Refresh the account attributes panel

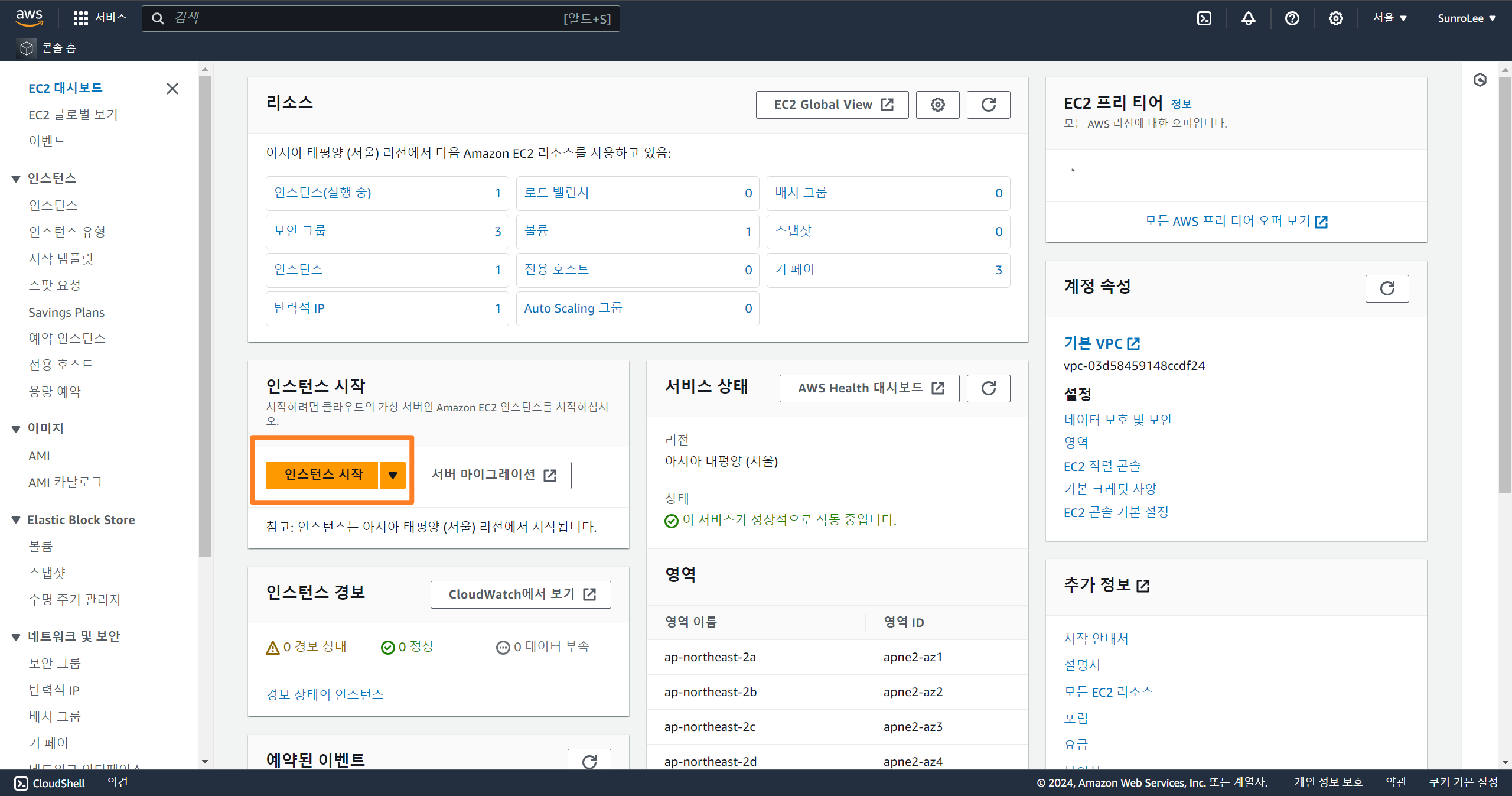tap(1387, 288)
